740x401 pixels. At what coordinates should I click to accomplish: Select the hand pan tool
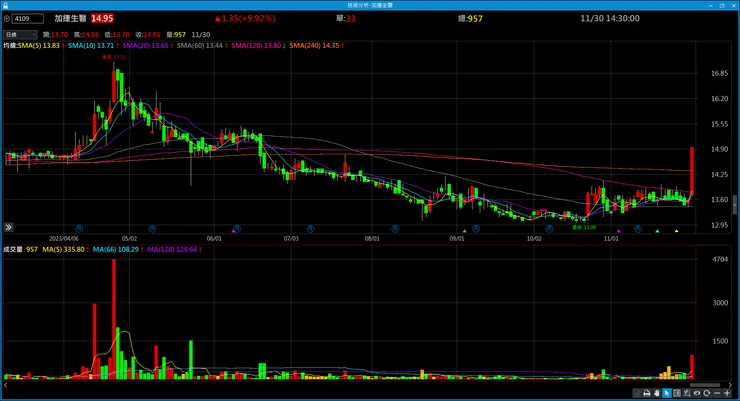[x=656, y=393]
